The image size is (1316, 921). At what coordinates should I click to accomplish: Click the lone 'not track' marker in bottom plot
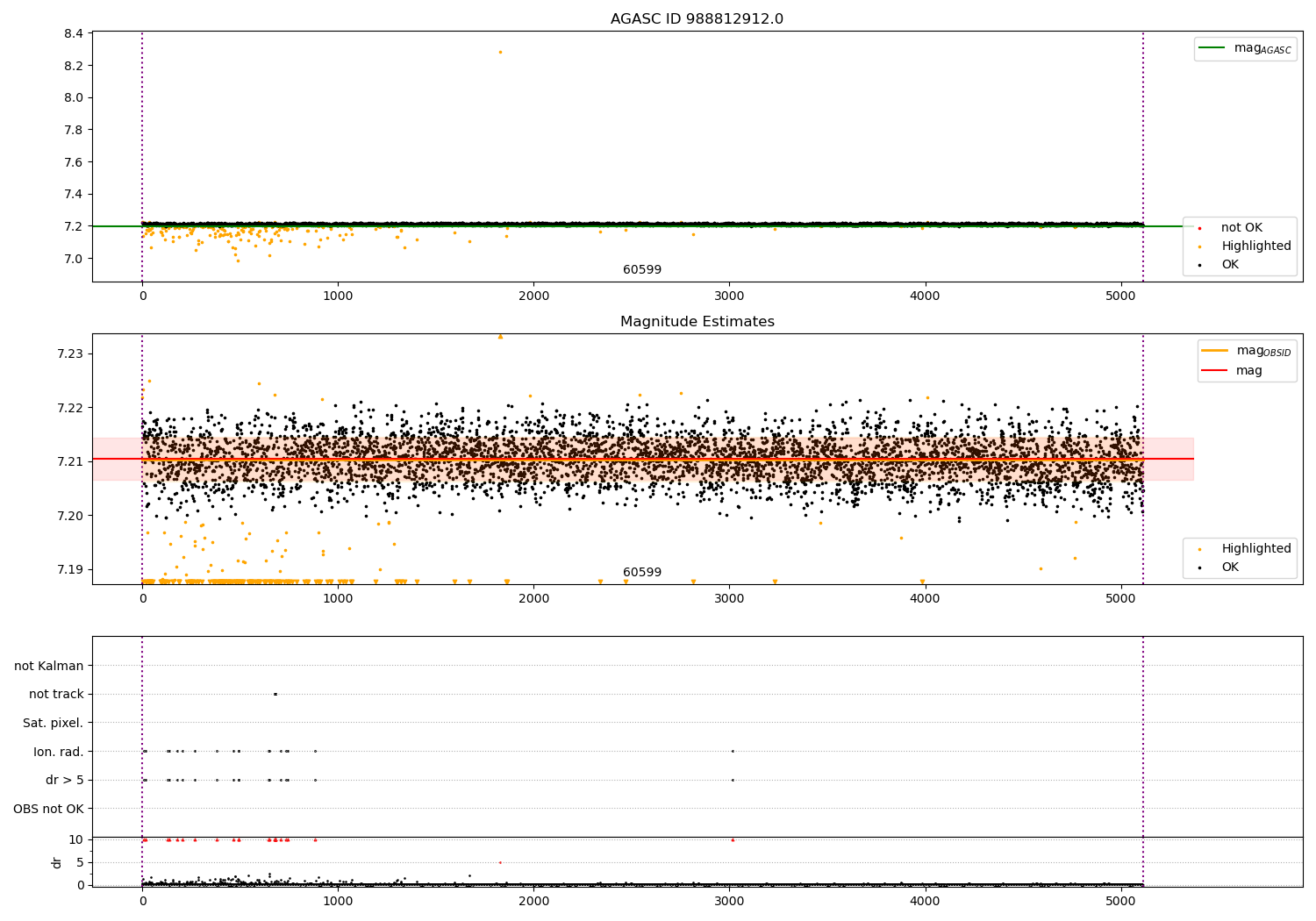click(275, 695)
